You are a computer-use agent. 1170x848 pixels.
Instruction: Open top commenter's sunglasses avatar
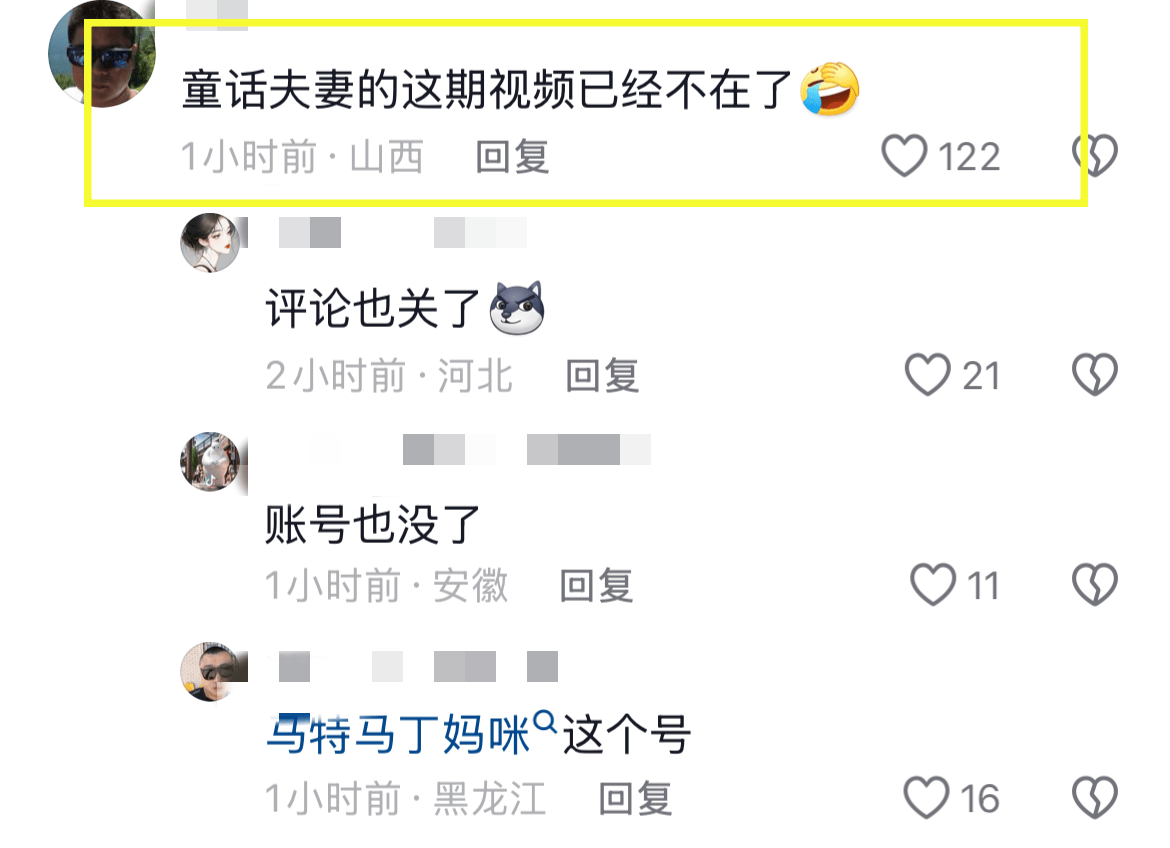tap(101, 53)
